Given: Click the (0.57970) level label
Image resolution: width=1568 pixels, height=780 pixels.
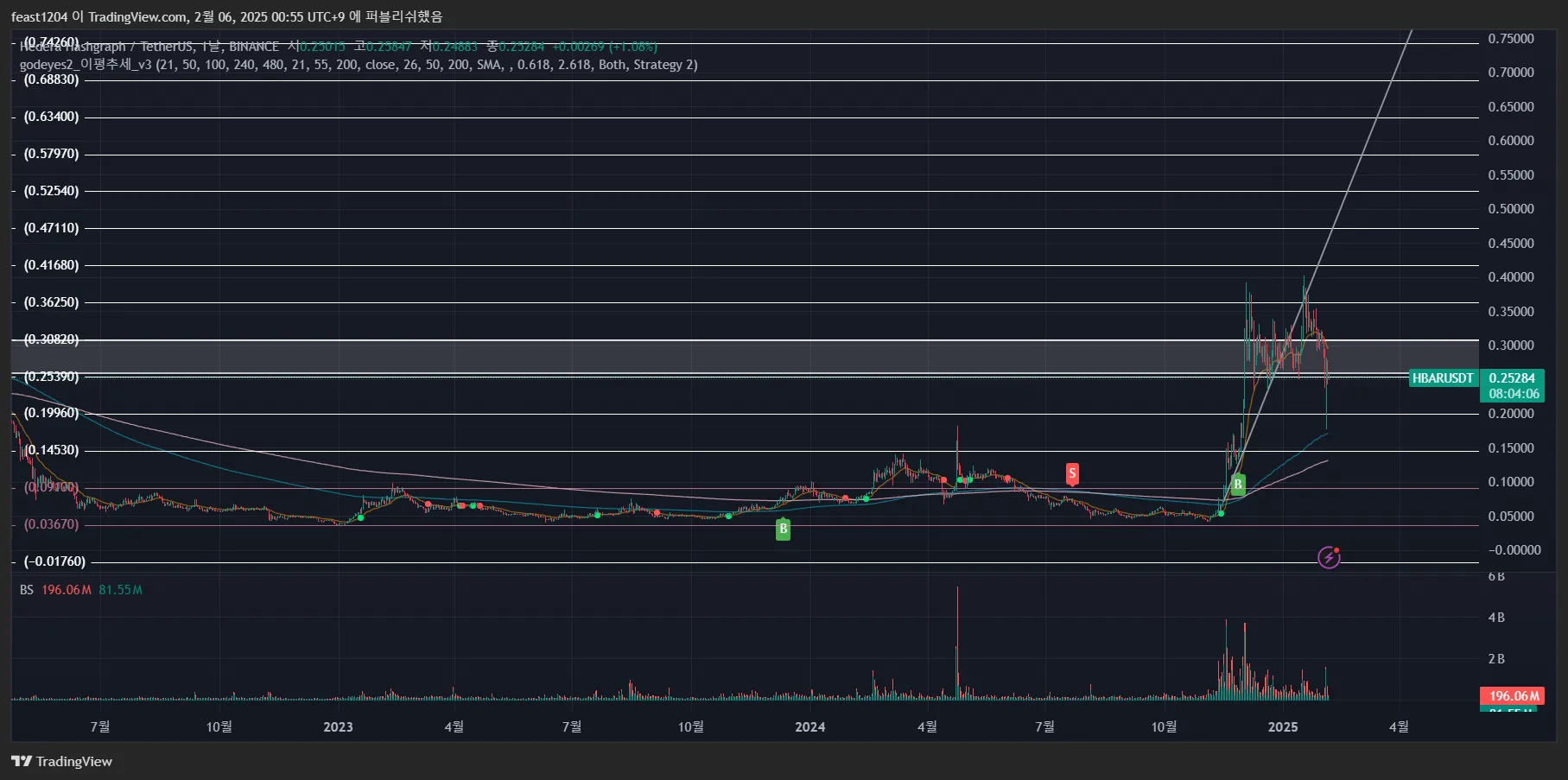Looking at the screenshot, I should tap(51, 154).
